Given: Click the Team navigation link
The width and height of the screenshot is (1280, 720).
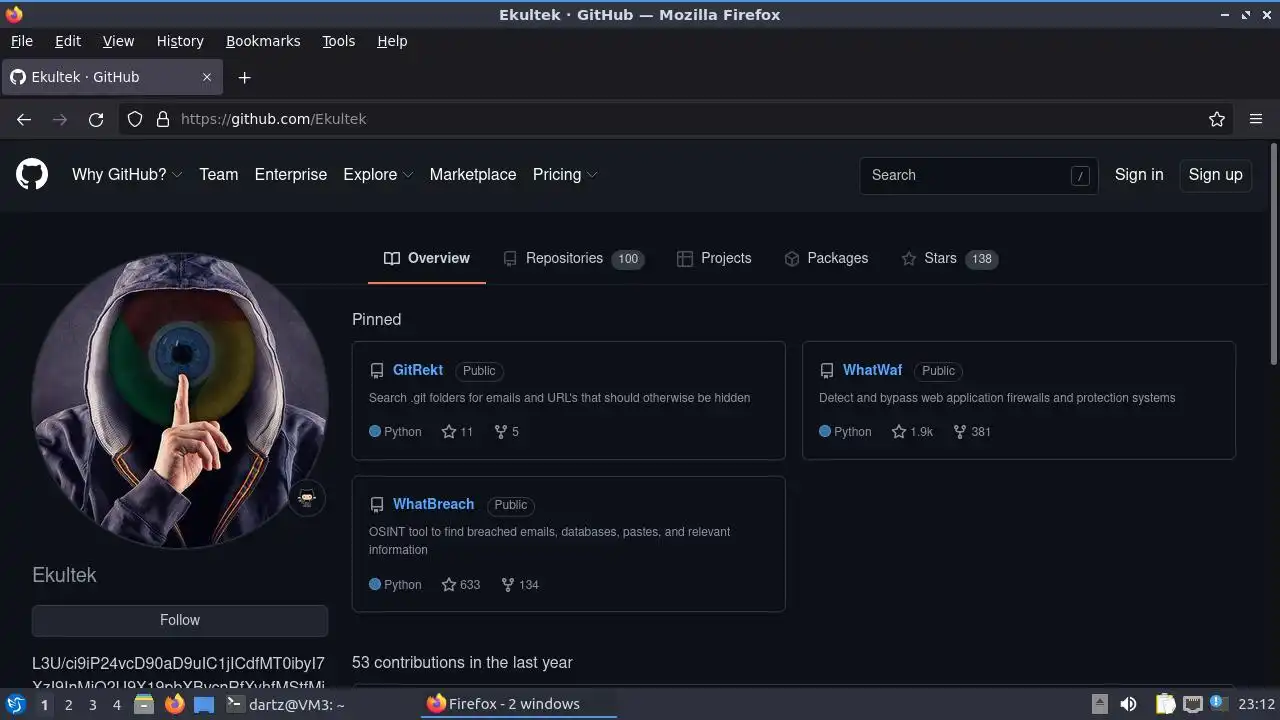Looking at the screenshot, I should click(x=218, y=174).
